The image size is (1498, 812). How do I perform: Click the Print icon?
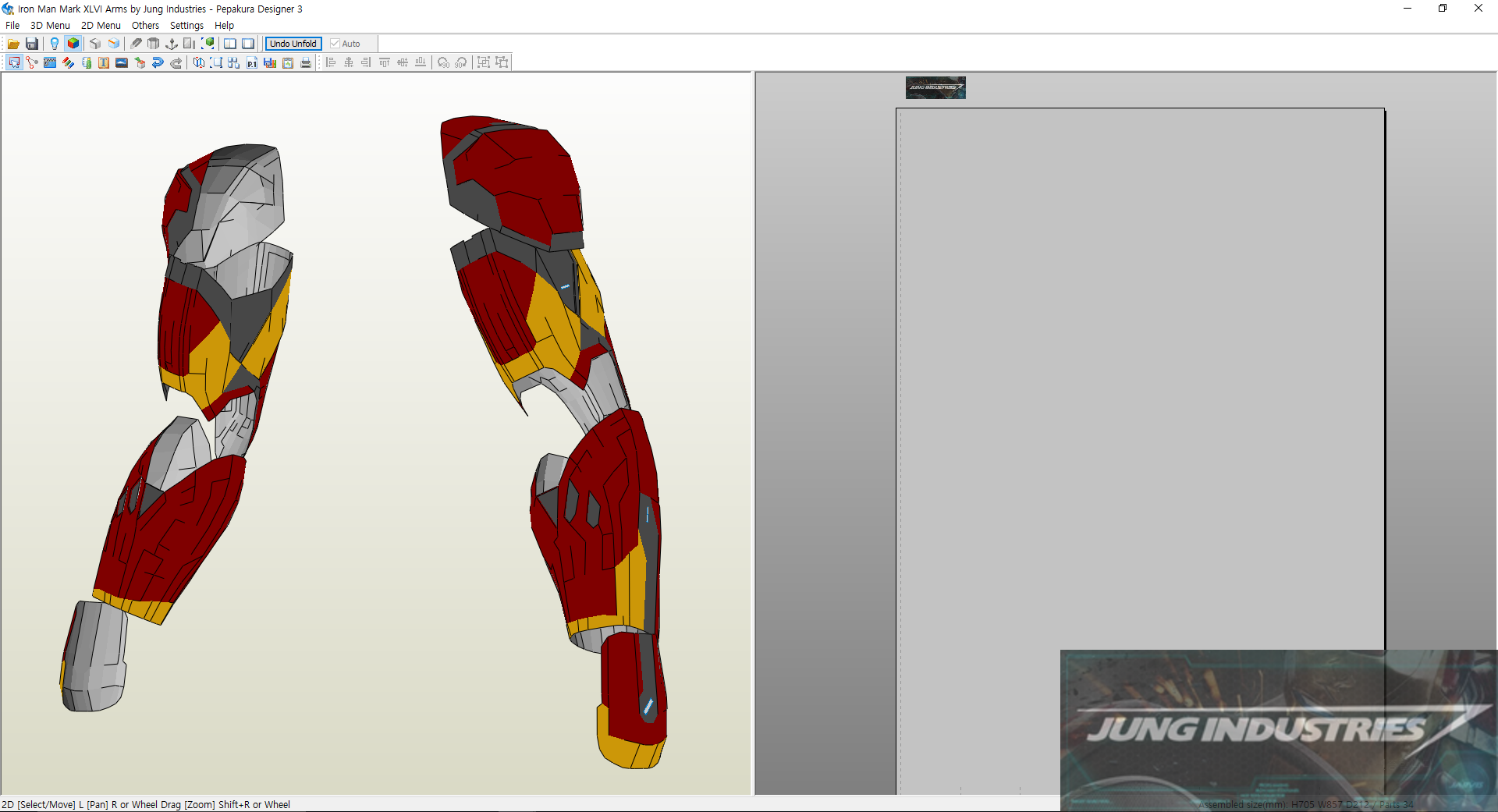306,62
